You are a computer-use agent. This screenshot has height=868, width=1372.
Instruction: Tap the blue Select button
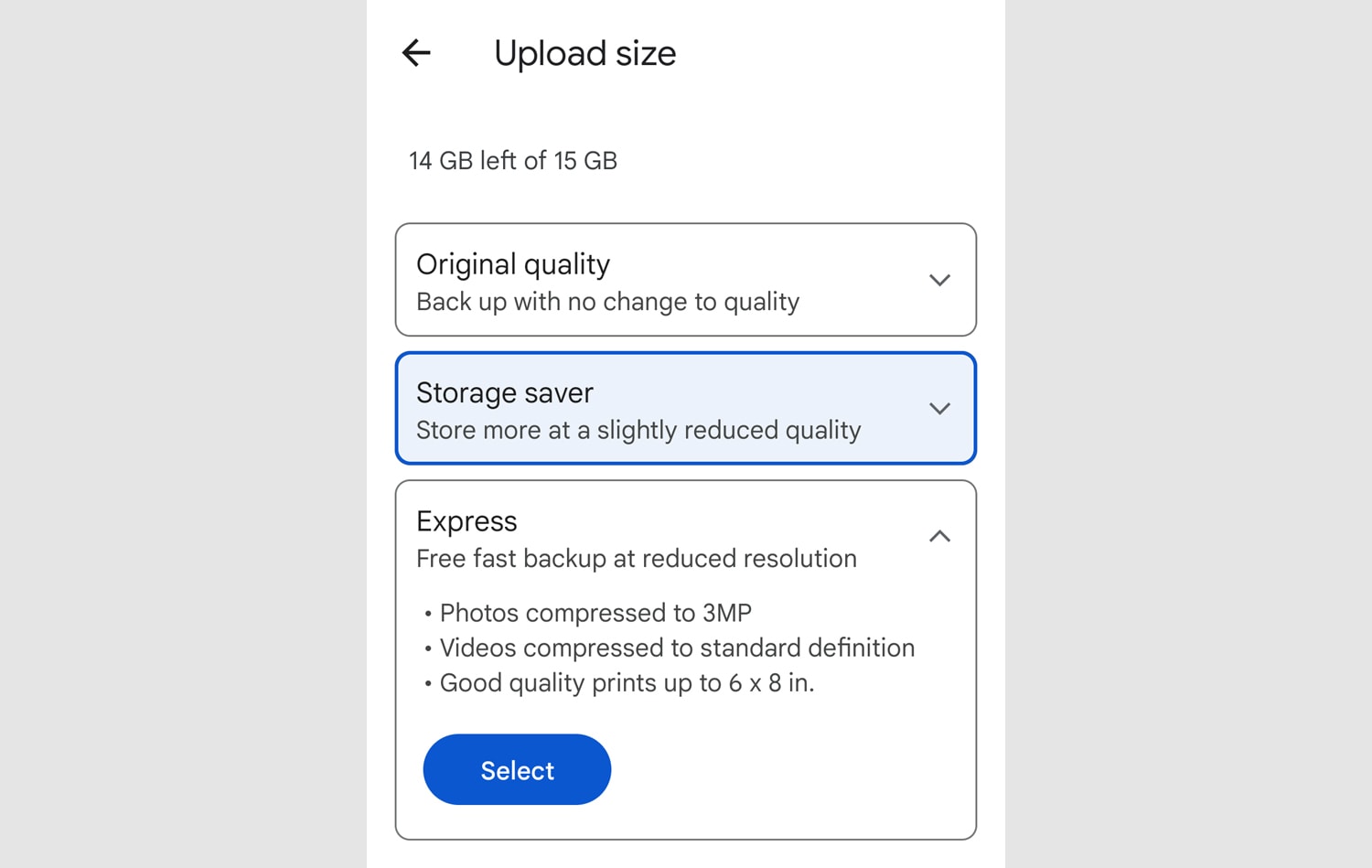click(x=517, y=769)
